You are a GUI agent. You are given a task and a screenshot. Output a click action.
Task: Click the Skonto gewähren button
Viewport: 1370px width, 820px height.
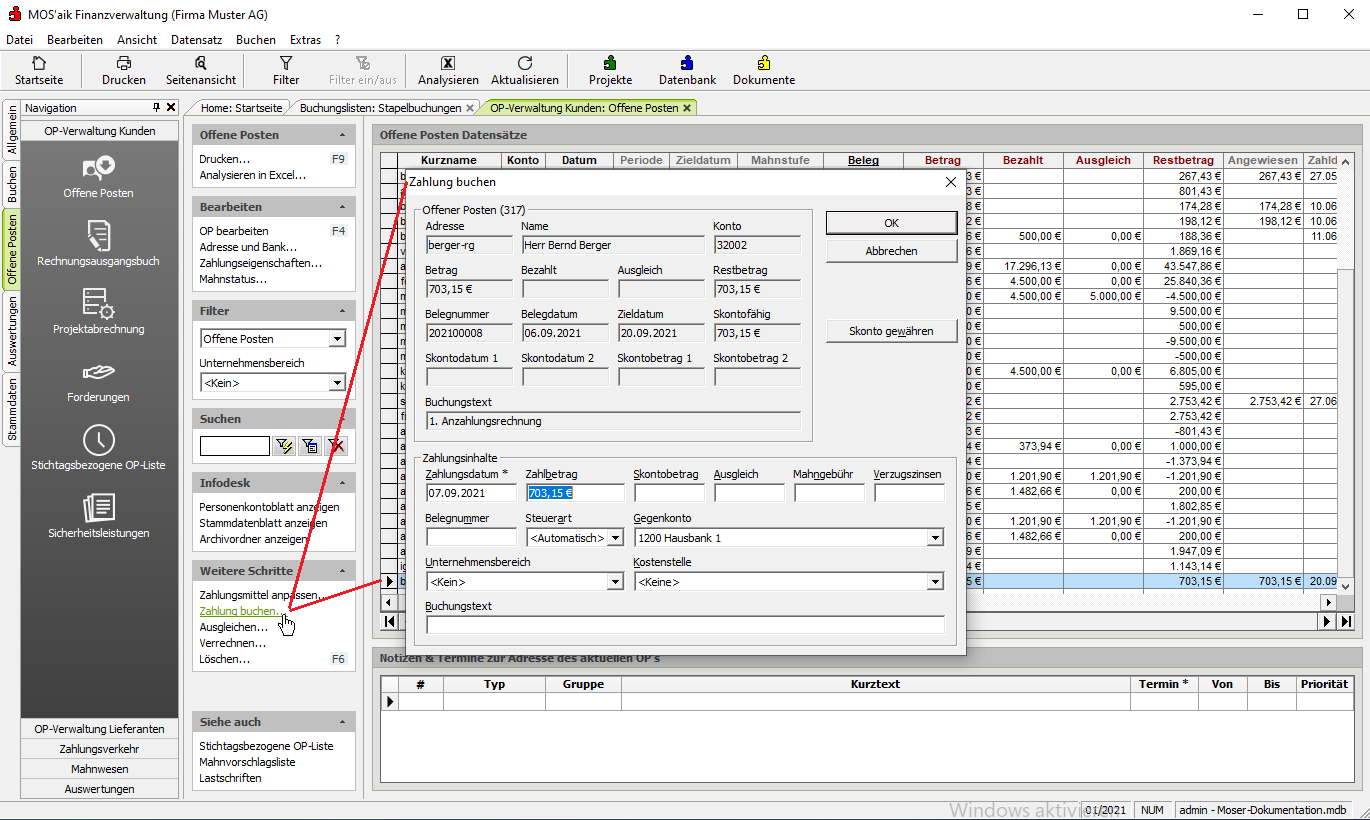coord(891,331)
